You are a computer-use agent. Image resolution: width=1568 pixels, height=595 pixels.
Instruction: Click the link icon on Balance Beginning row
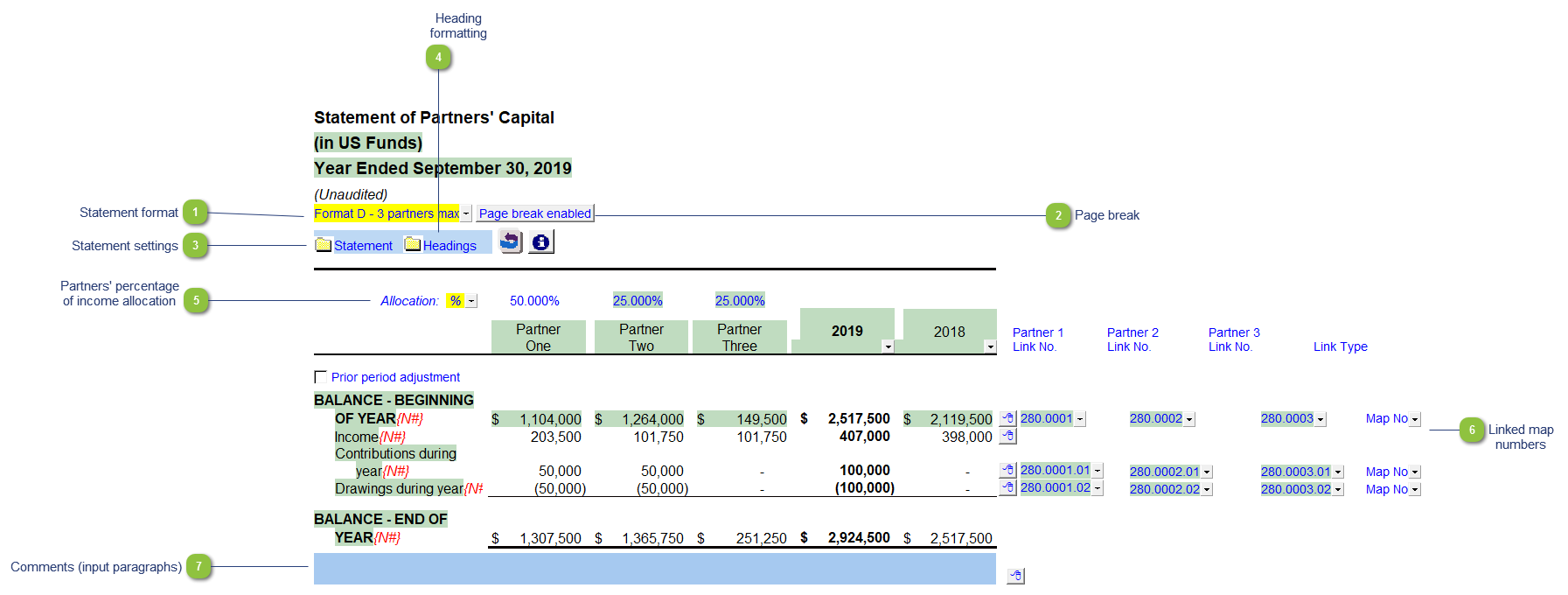[1008, 418]
